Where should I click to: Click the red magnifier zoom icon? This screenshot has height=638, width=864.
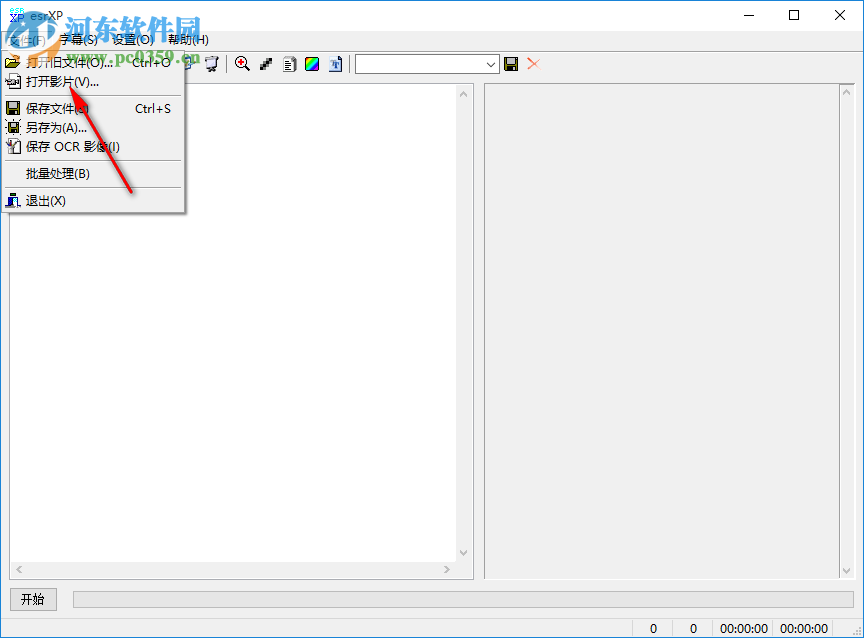242,64
